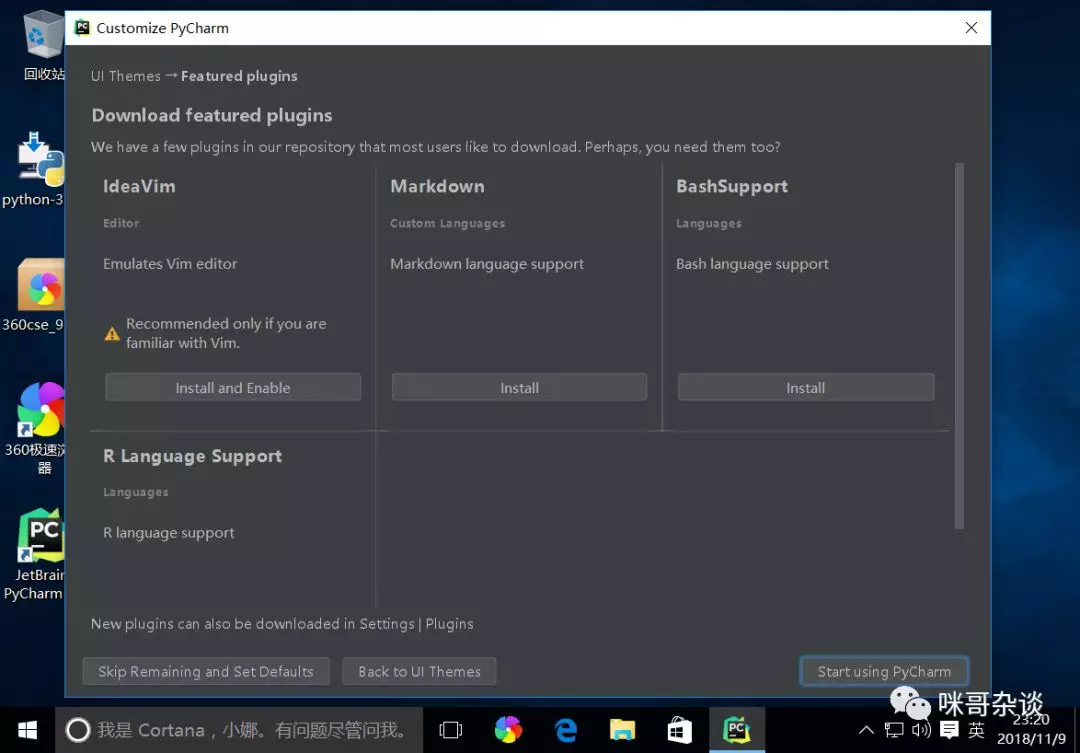Image resolution: width=1080 pixels, height=753 pixels.
Task: Open Microsoft Store from the taskbar
Action: coord(679,730)
